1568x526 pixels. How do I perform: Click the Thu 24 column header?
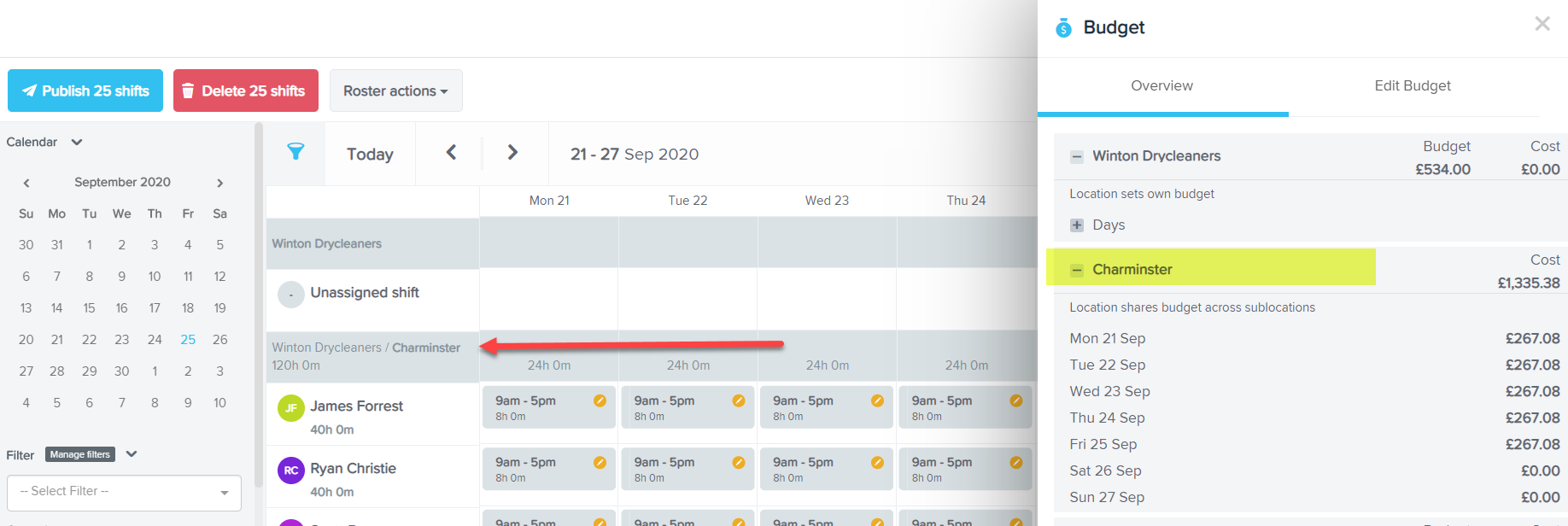point(966,201)
